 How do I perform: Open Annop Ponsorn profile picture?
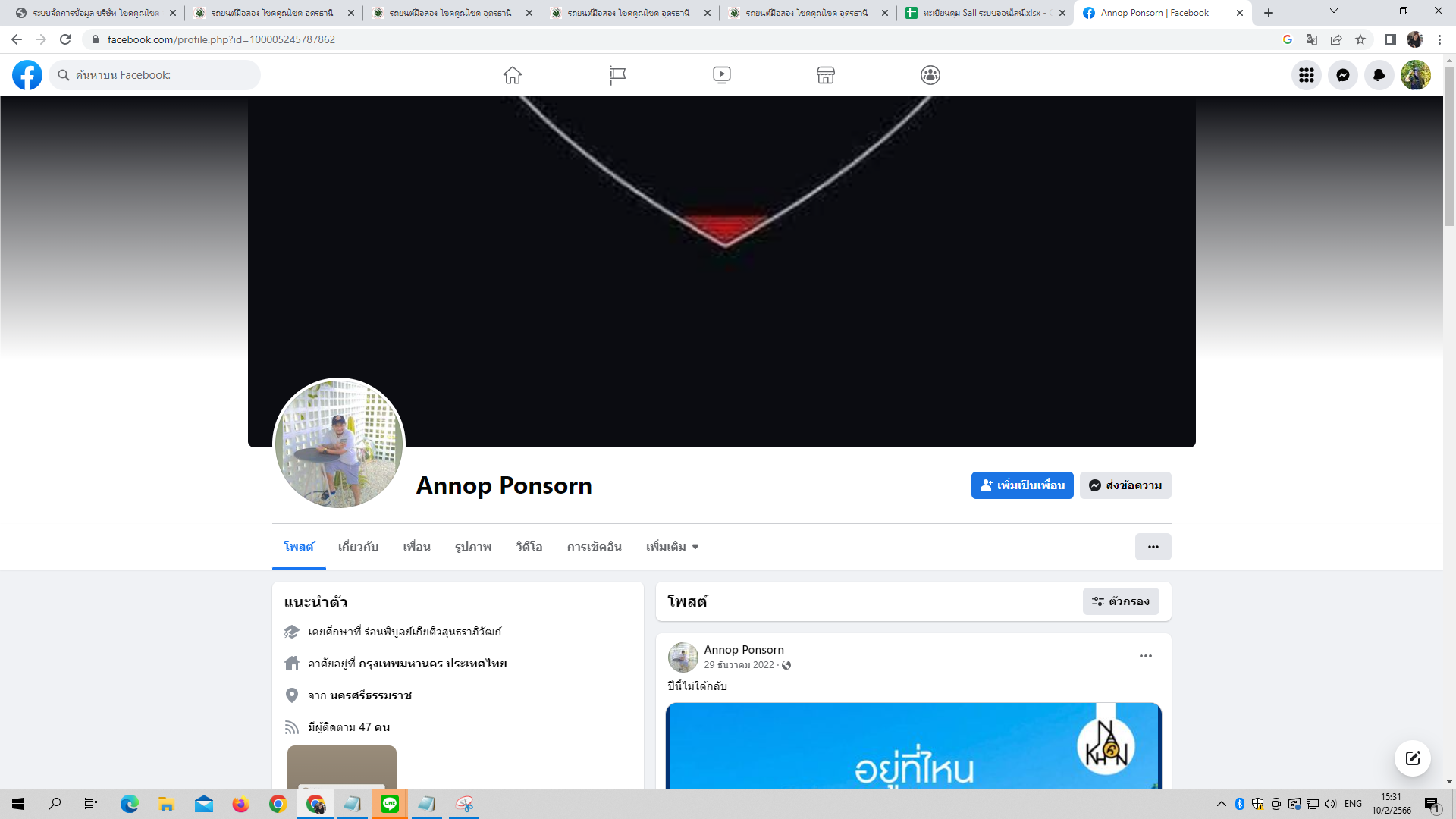click(x=339, y=444)
